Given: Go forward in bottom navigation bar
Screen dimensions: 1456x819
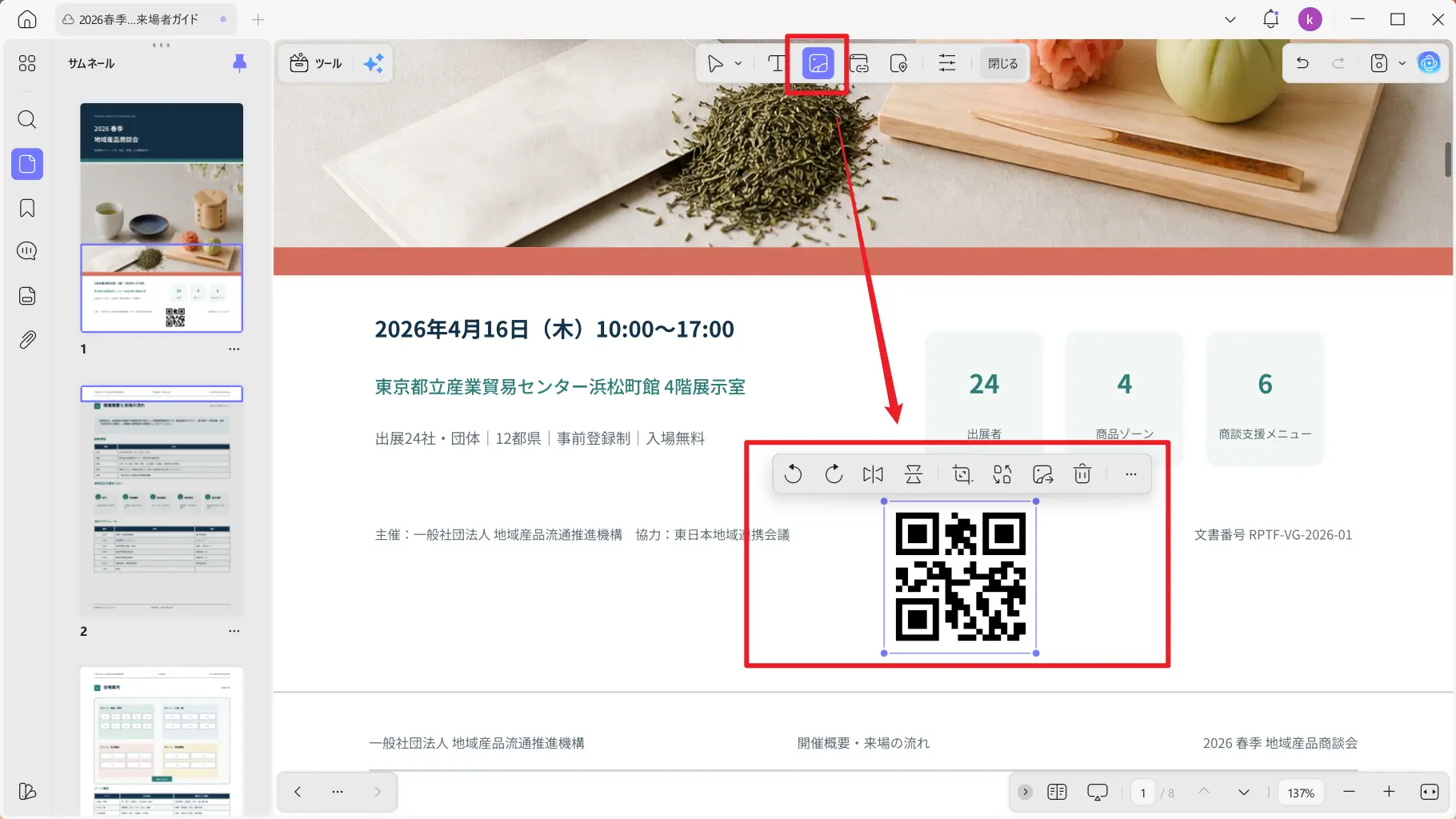Looking at the screenshot, I should [378, 792].
